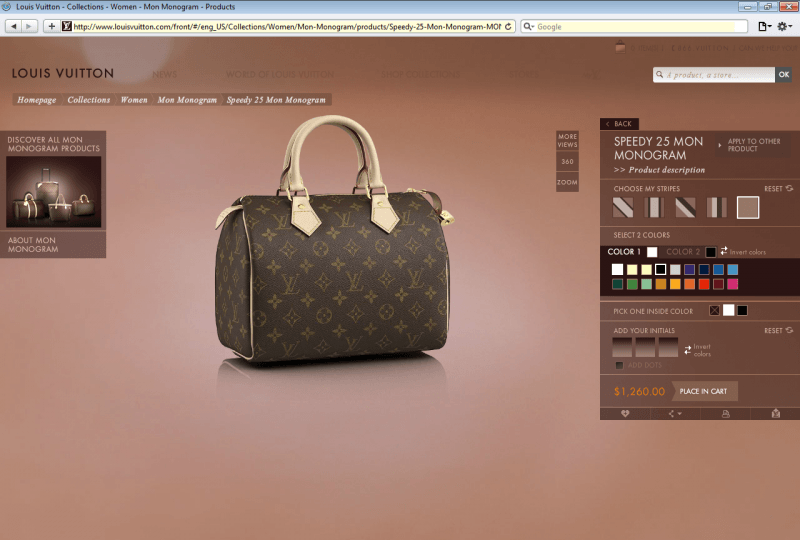Pick the navy blue color swatch
Image resolution: width=800 pixels, height=540 pixels.
[x=704, y=269]
